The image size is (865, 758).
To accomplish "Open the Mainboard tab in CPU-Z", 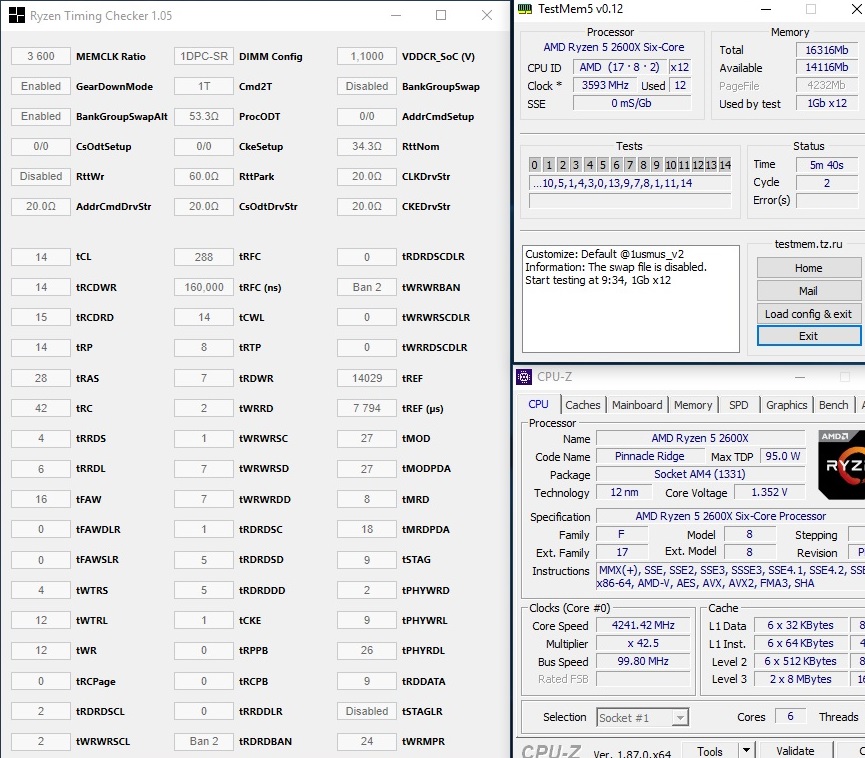I will pyautogui.click(x=637, y=405).
